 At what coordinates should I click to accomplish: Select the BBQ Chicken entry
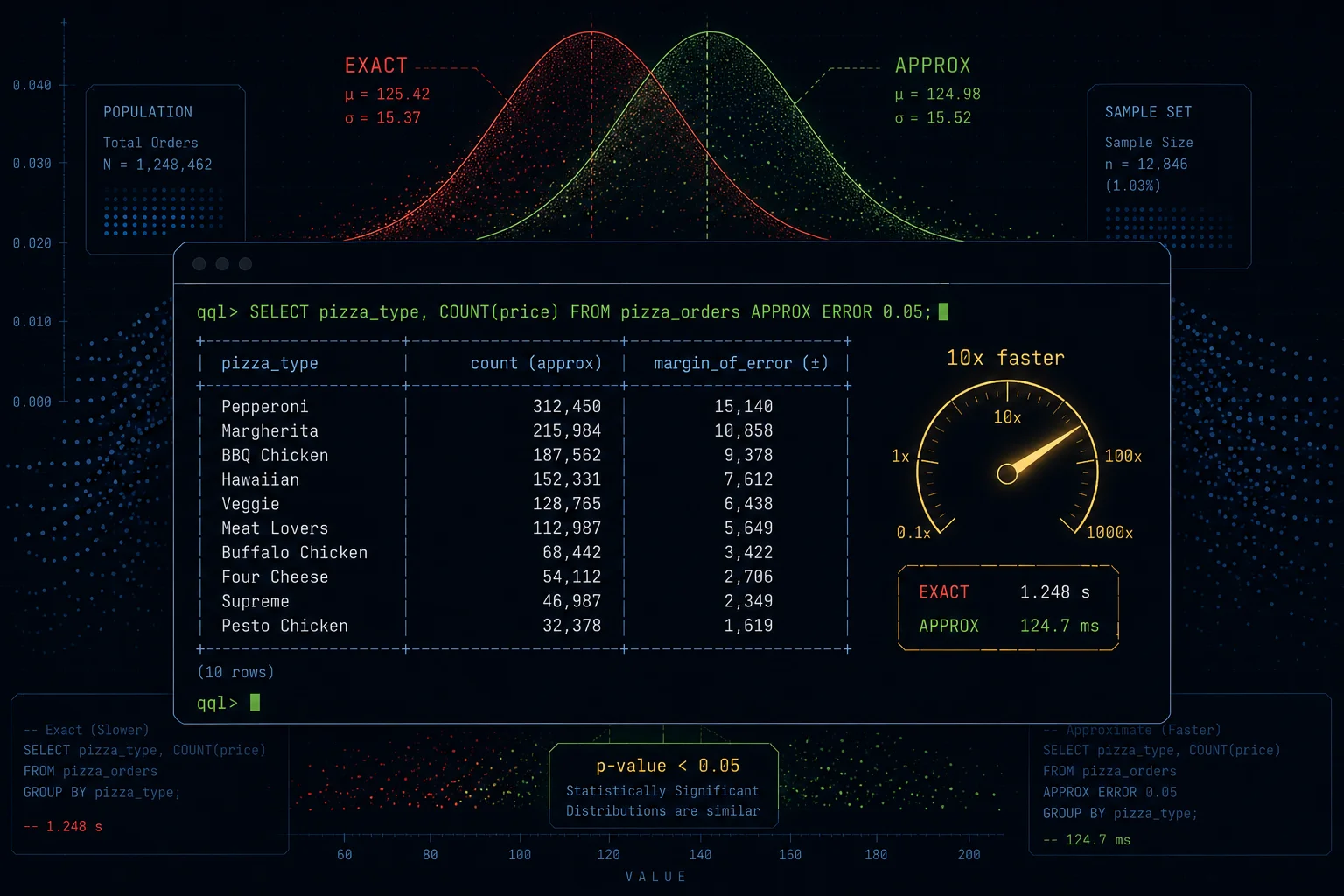275,455
